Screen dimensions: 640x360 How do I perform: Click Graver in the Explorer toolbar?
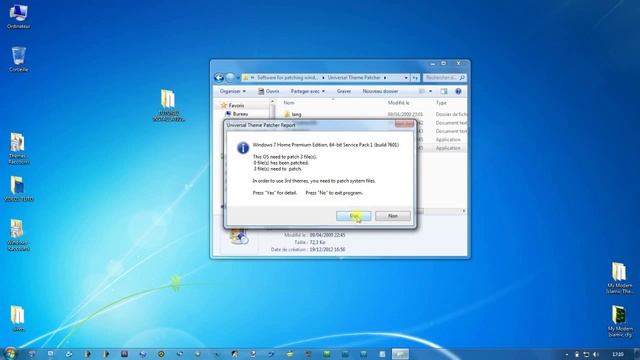(x=344, y=91)
